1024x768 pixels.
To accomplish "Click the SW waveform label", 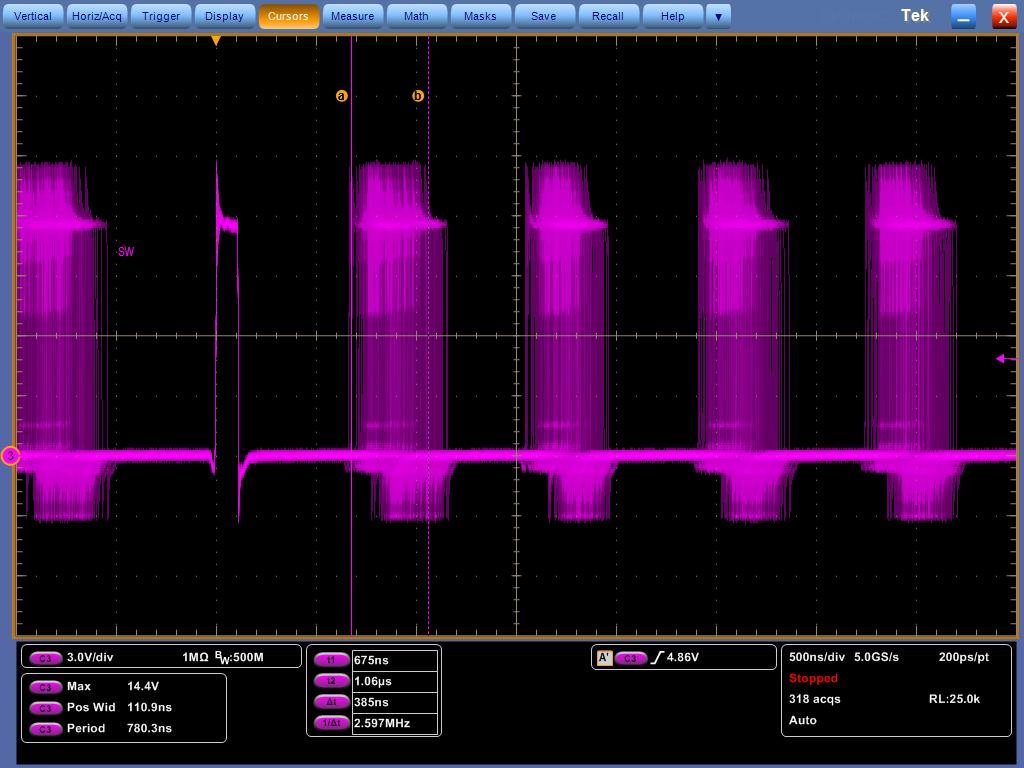I will click(x=126, y=251).
